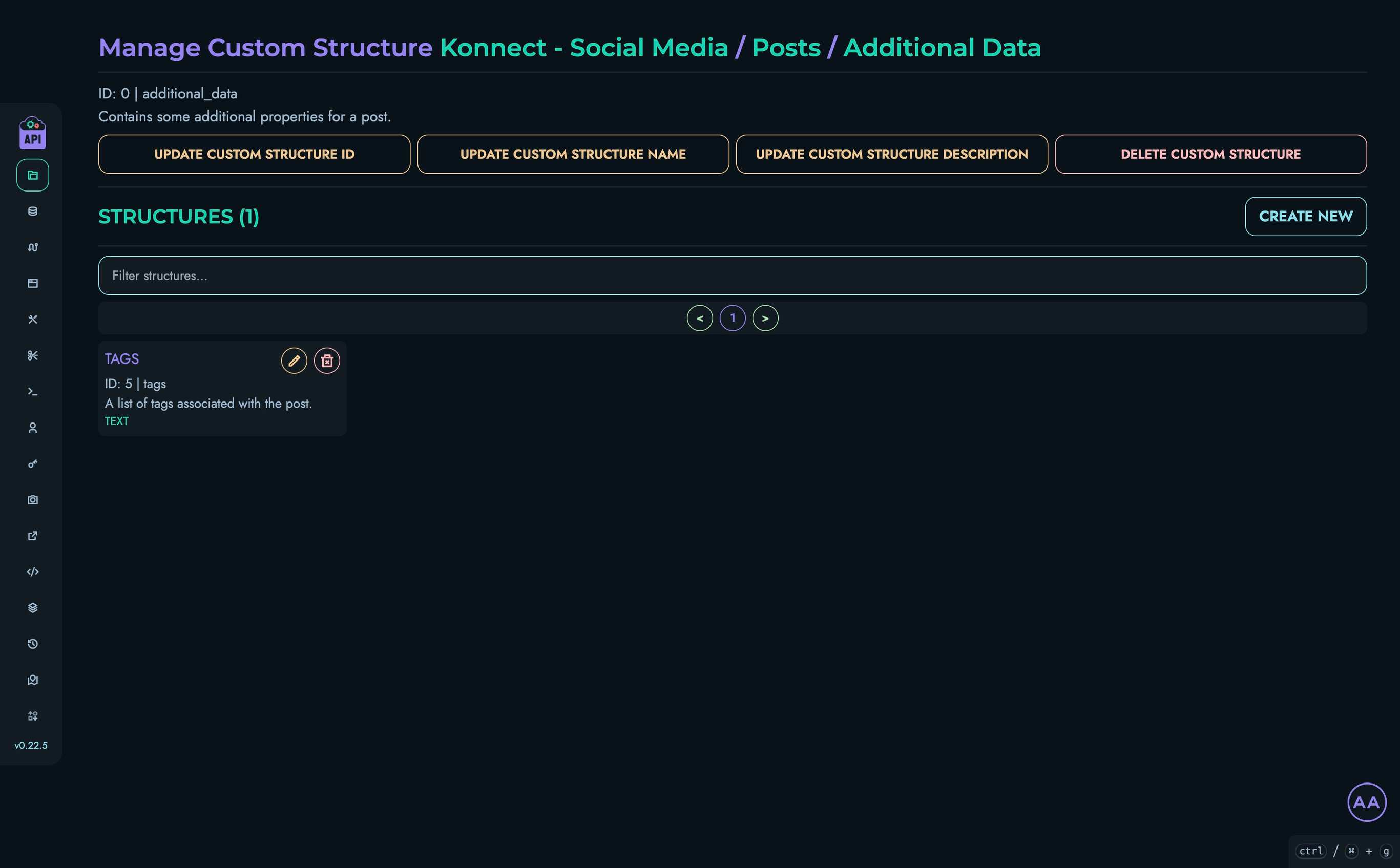Open the user profile sidebar icon
The height and width of the screenshot is (868, 1400).
click(33, 428)
